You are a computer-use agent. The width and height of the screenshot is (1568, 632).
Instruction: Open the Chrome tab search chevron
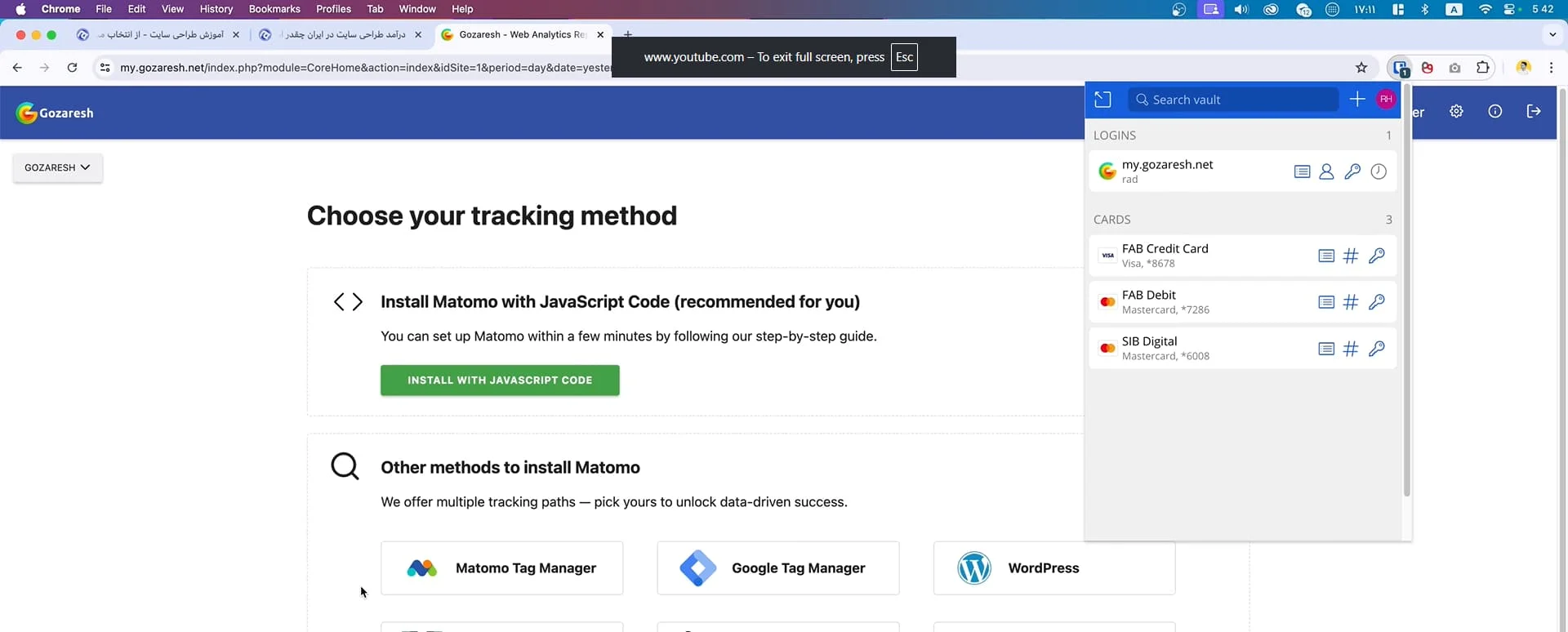tap(1552, 34)
